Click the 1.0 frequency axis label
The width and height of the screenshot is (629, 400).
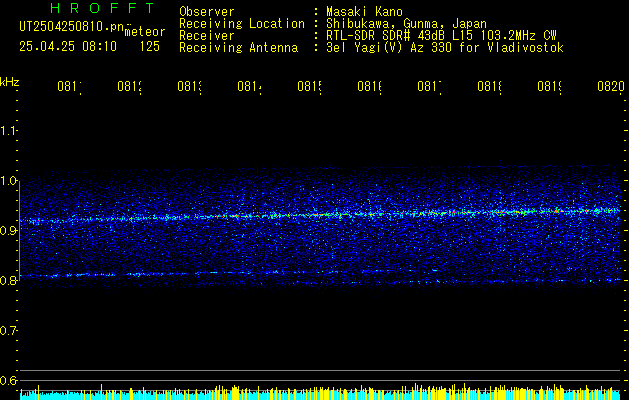(8, 181)
